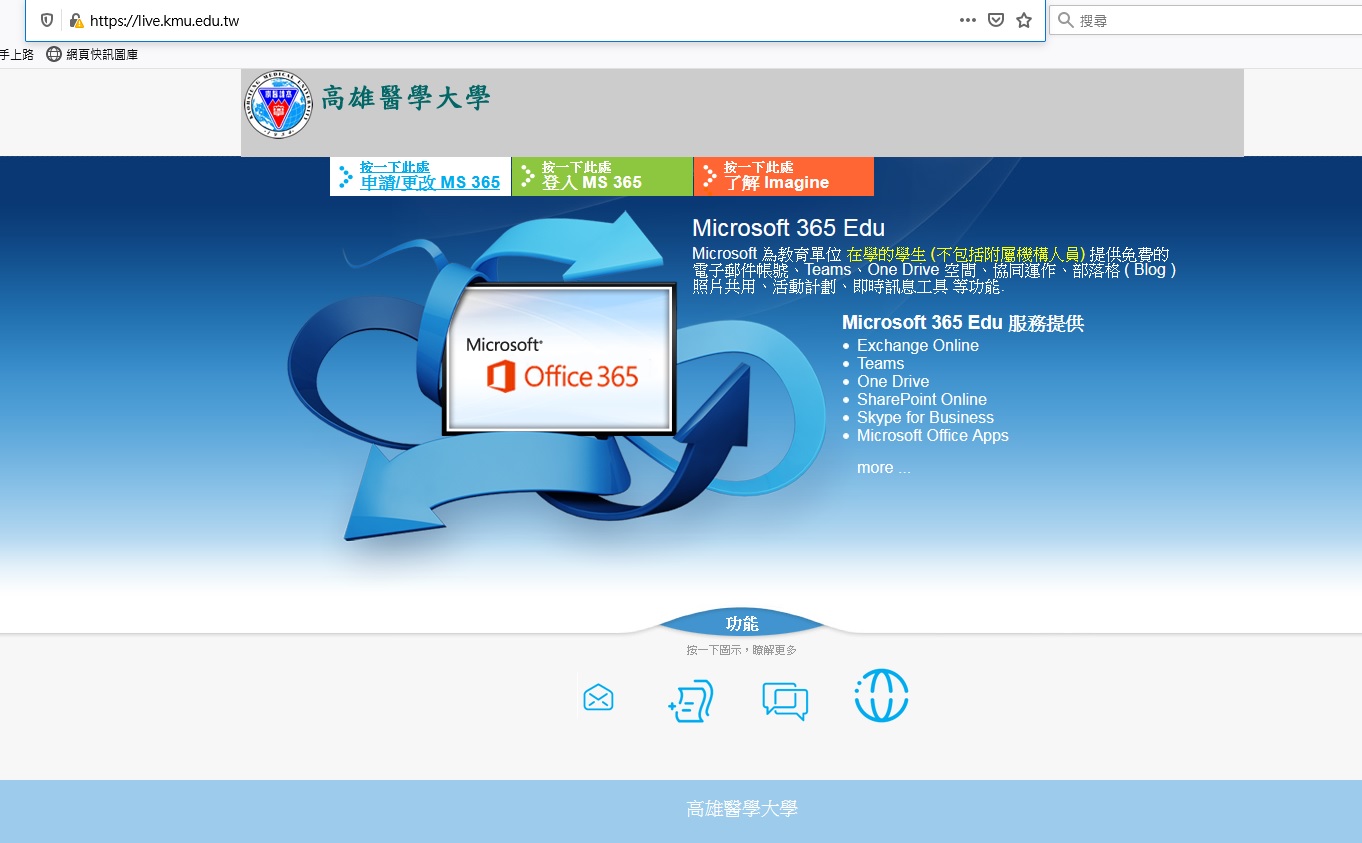Viewport: 1362px width, 843px height.
Task: Click the tracking protection shield icon
Action: click(x=47, y=20)
